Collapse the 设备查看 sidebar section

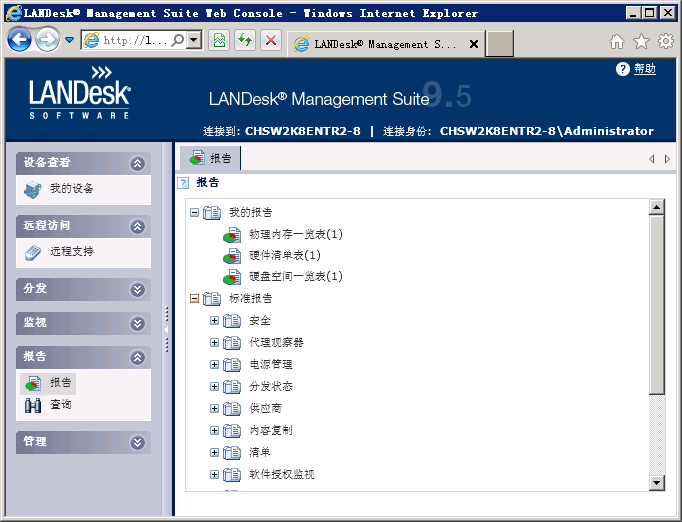coord(137,163)
